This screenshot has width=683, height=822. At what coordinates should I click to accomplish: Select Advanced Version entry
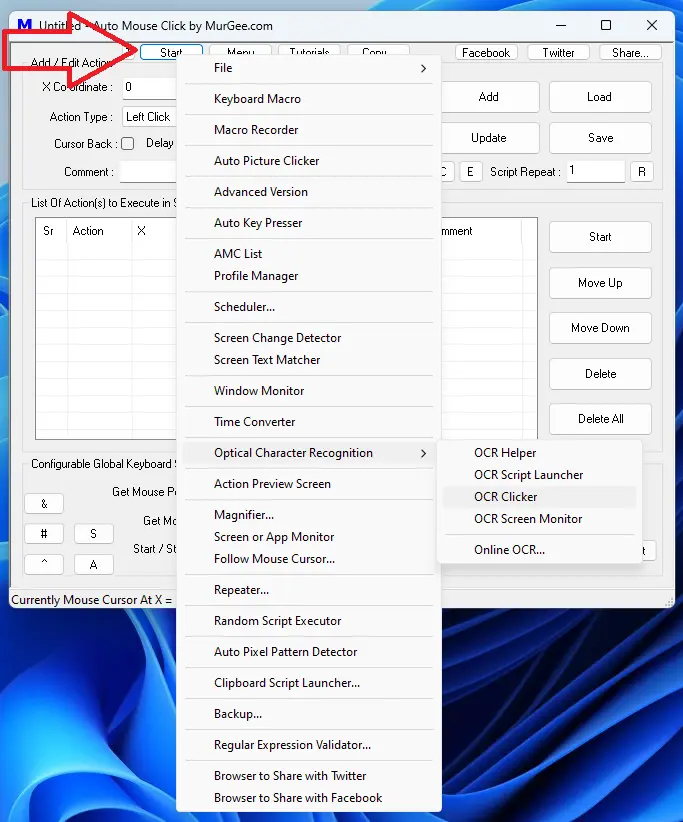[309, 192]
